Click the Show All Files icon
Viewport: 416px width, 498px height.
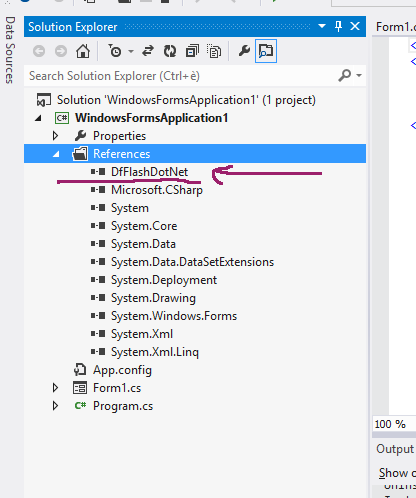[214, 51]
